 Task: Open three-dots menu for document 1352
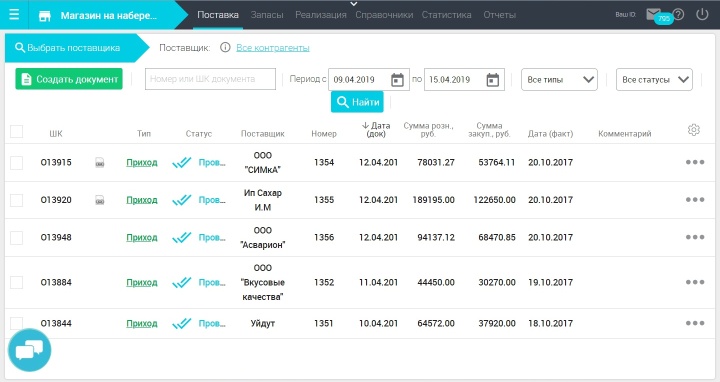click(695, 282)
